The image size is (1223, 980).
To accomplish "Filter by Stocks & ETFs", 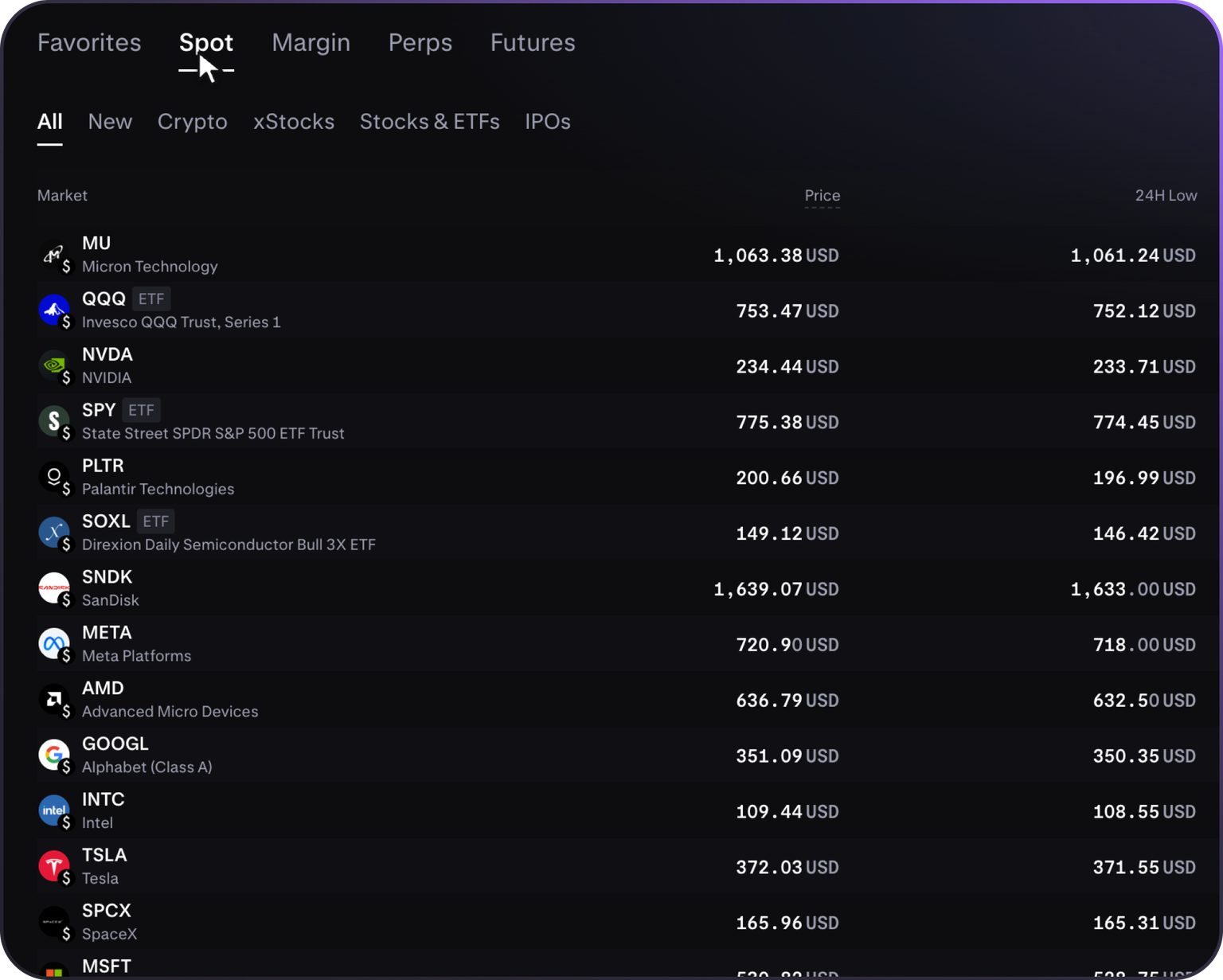I will tap(429, 121).
